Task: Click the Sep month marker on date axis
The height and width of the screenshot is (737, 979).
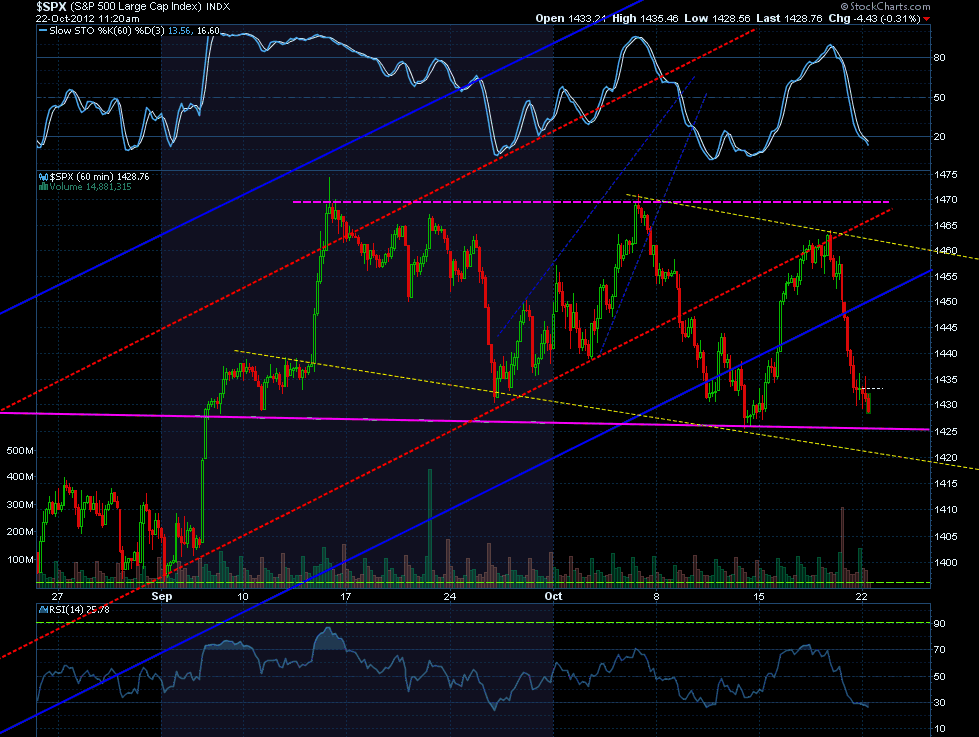Action: coord(162,596)
